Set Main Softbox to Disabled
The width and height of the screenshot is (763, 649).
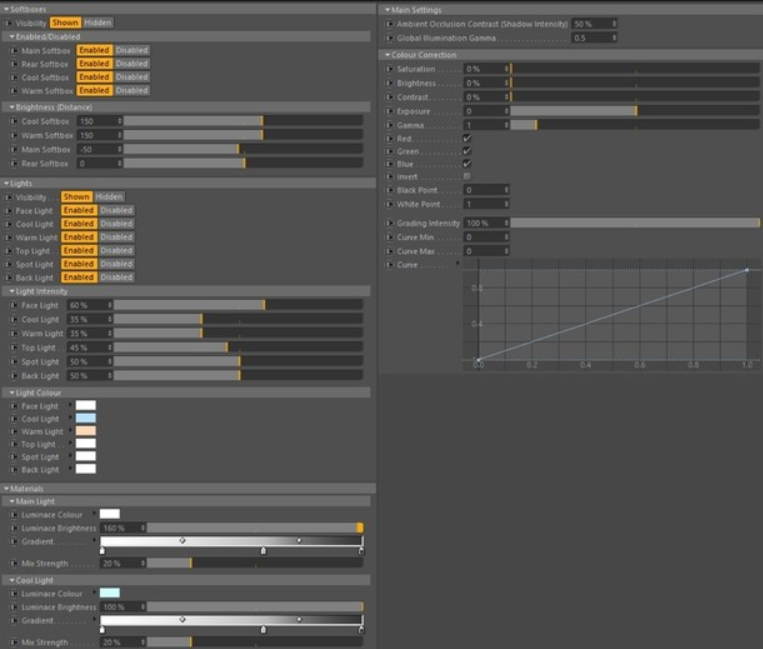coord(132,50)
